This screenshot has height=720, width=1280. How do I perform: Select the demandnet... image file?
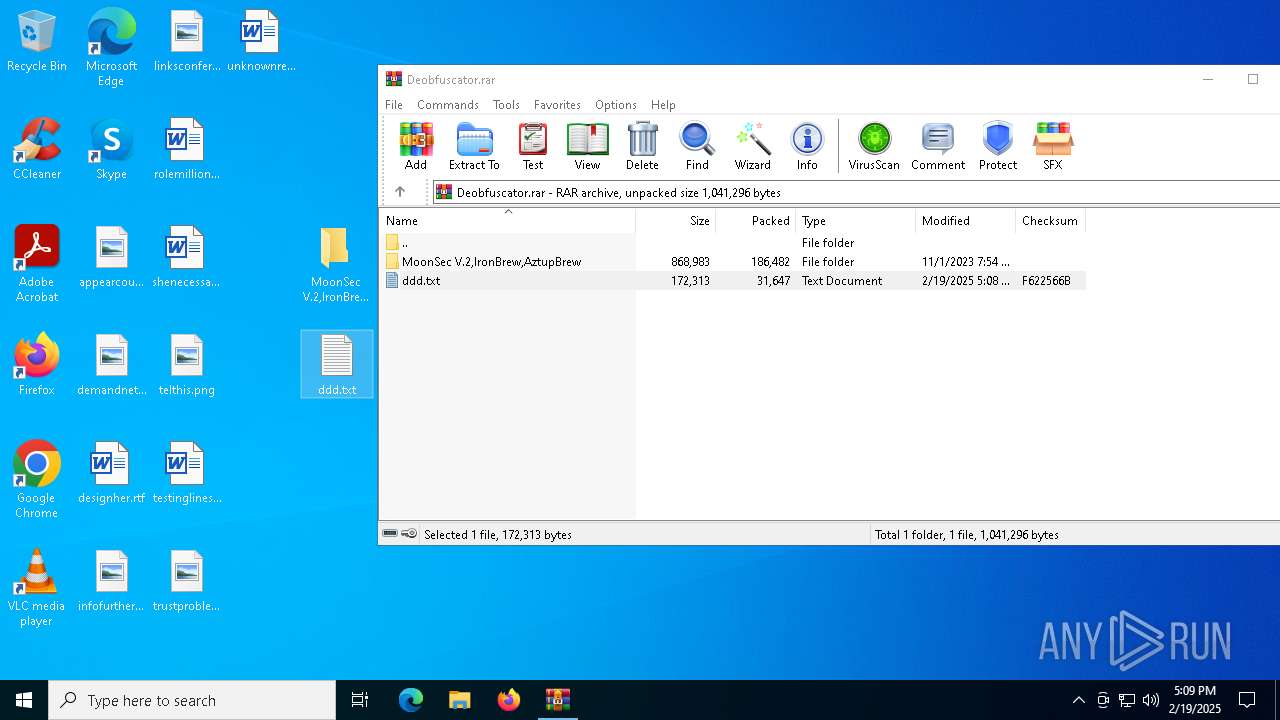click(x=111, y=366)
